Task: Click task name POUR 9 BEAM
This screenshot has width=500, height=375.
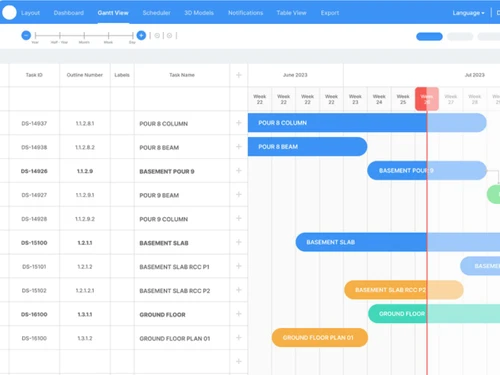Action: [159, 195]
